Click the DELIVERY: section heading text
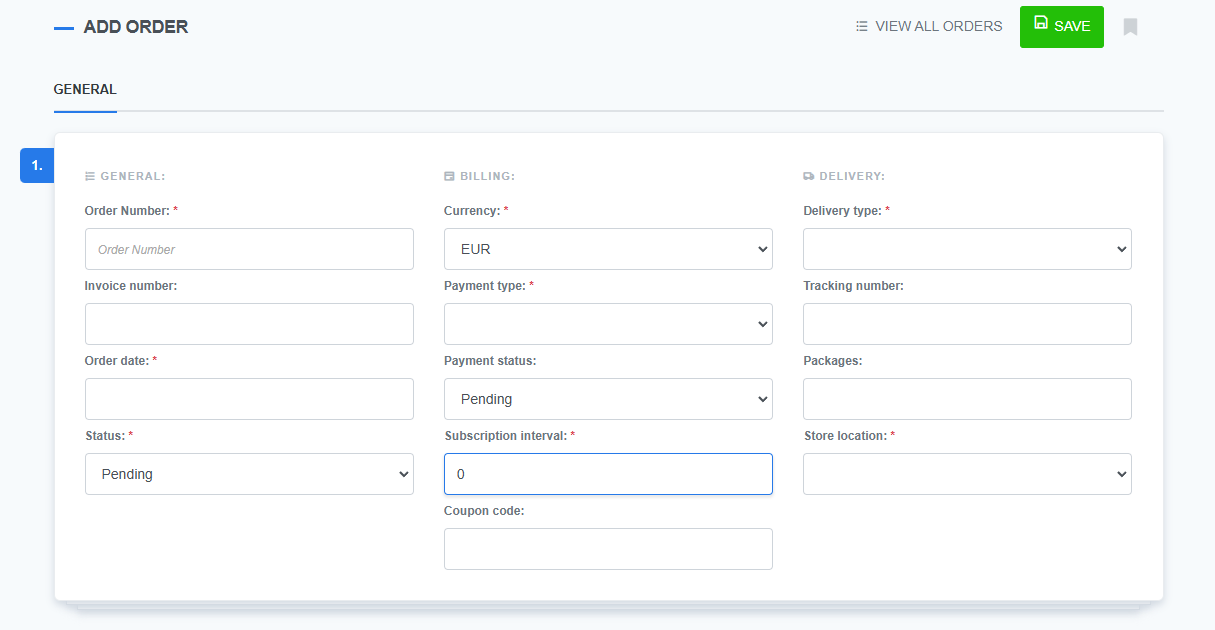1215x630 pixels. pyautogui.click(x=852, y=176)
